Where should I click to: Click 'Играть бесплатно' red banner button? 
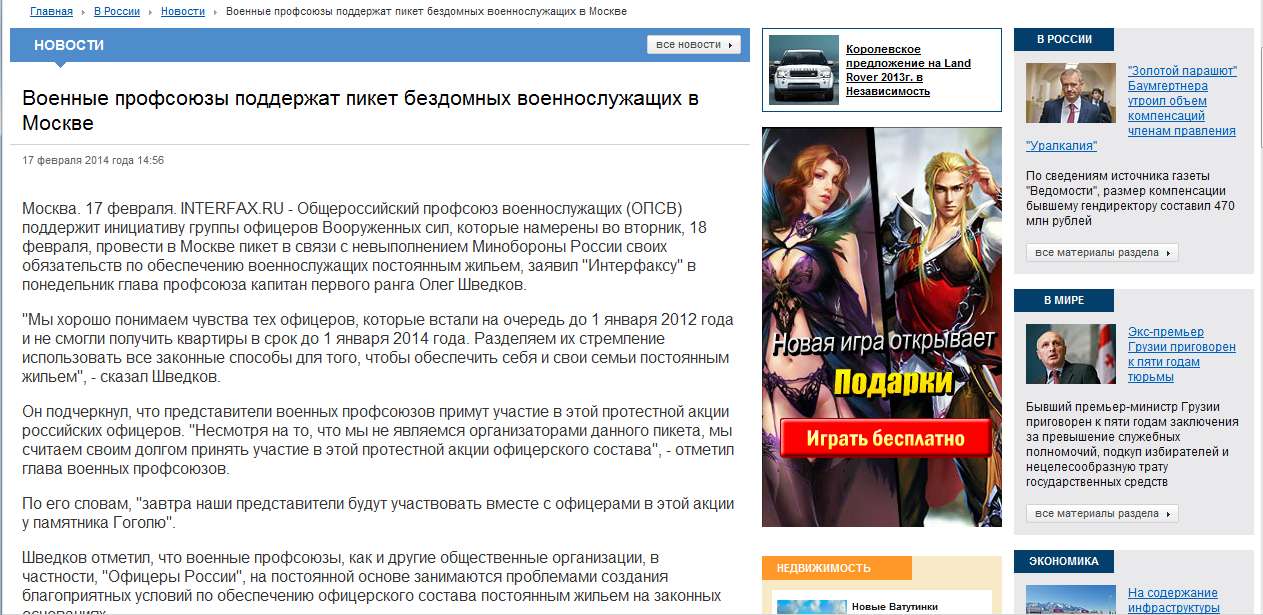[x=886, y=438]
